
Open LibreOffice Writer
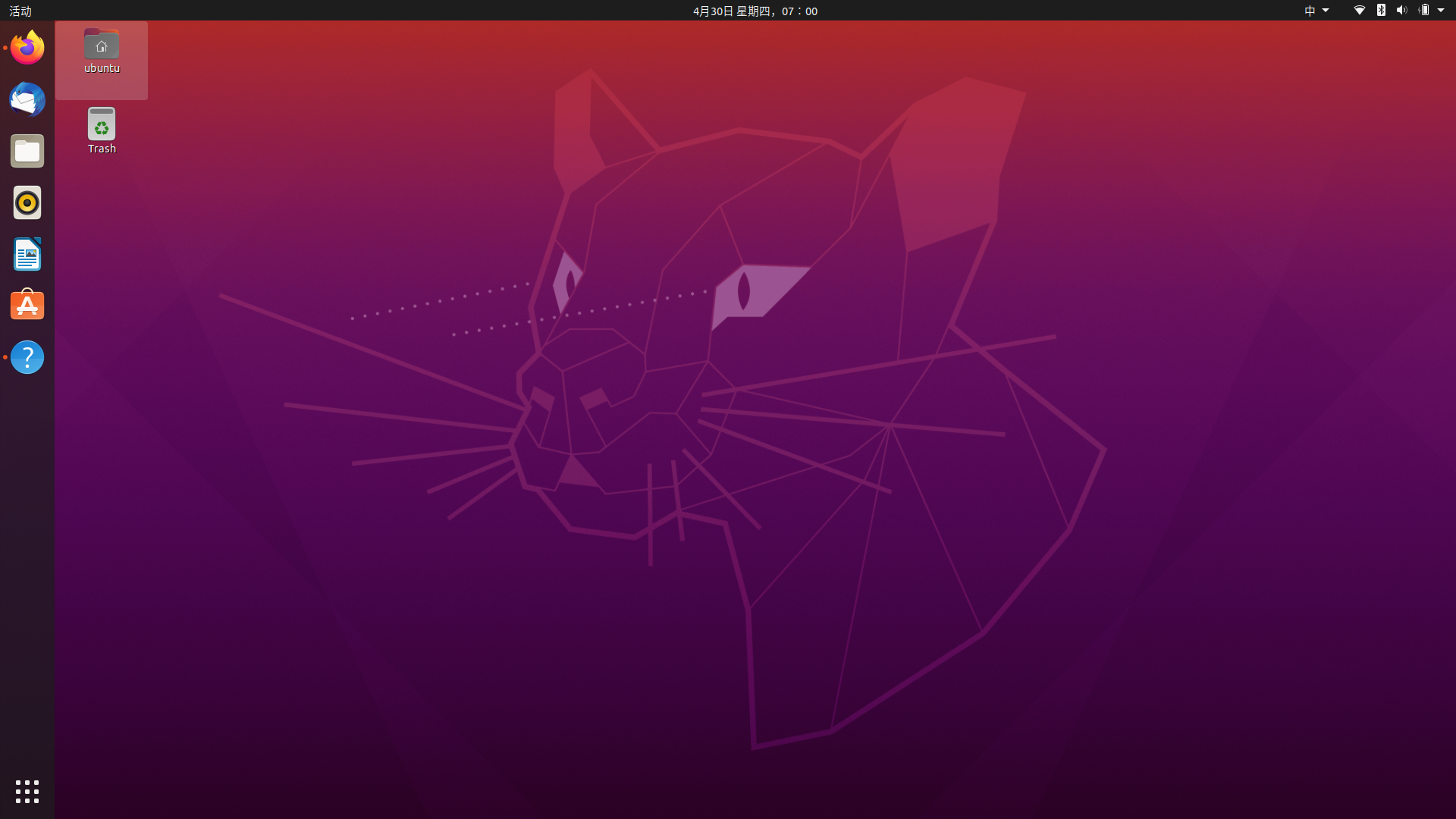[27, 254]
